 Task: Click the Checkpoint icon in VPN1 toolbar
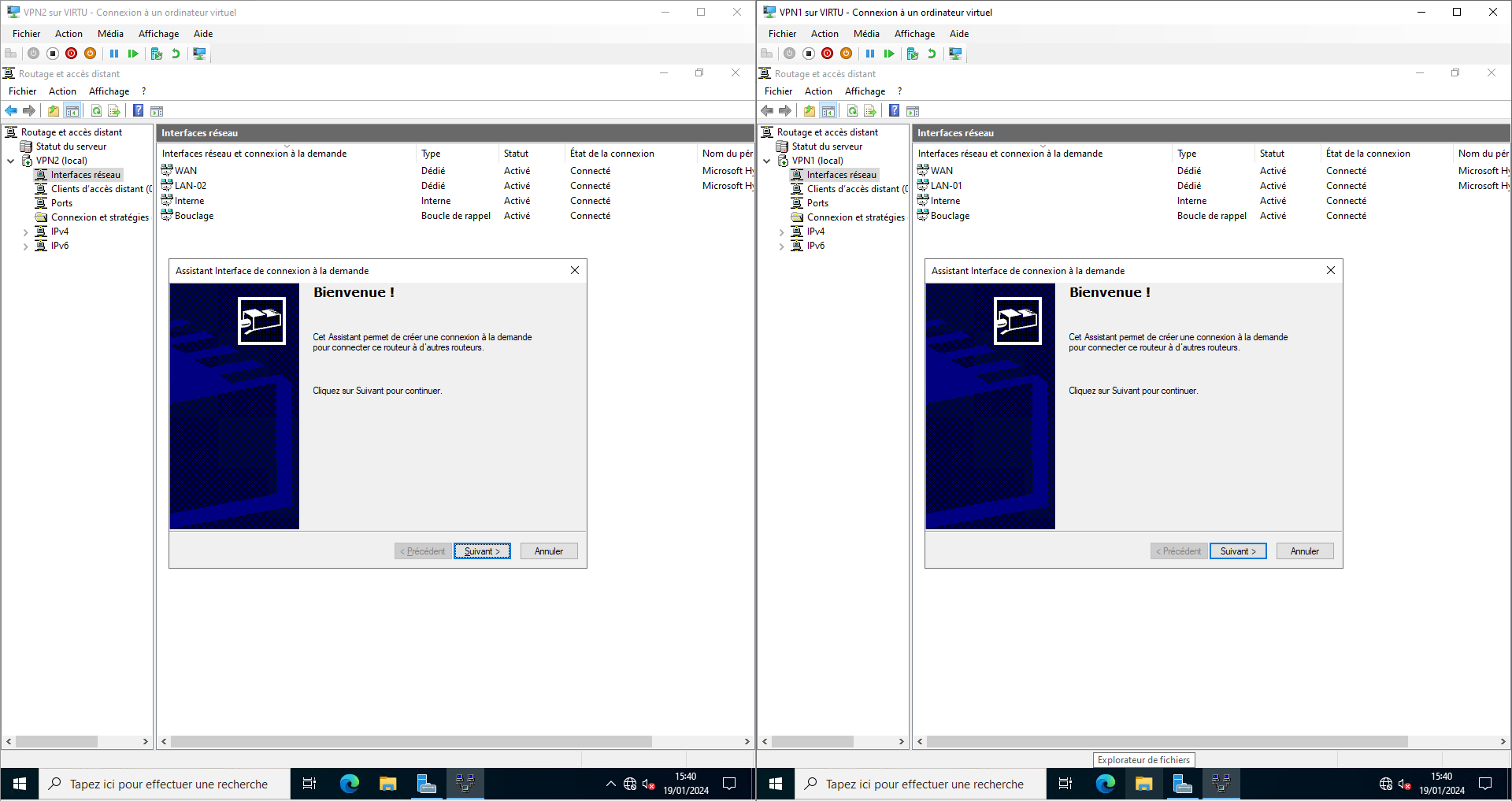(x=913, y=54)
